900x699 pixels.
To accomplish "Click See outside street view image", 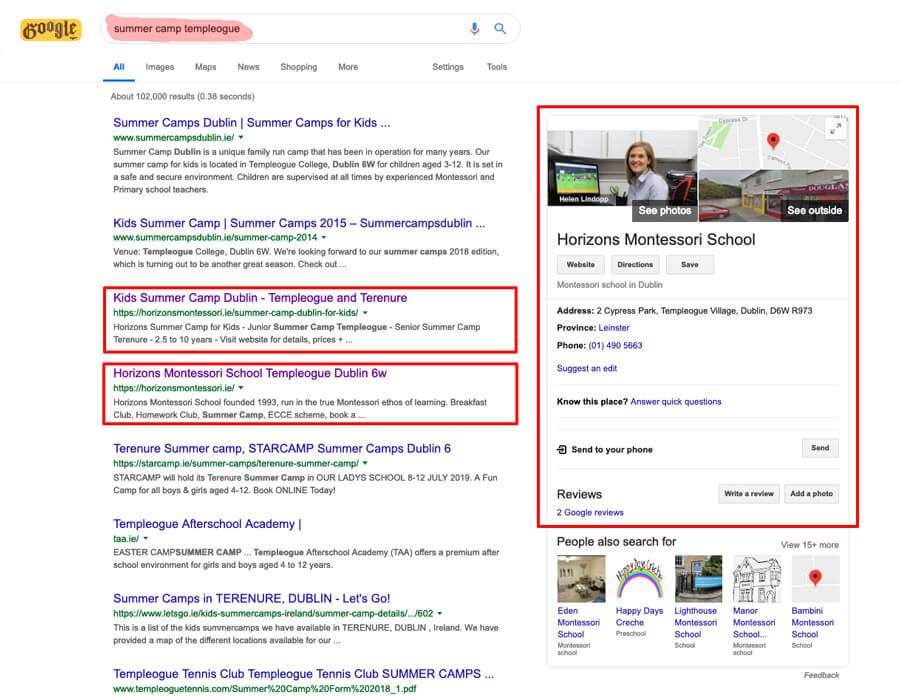I will click(814, 211).
